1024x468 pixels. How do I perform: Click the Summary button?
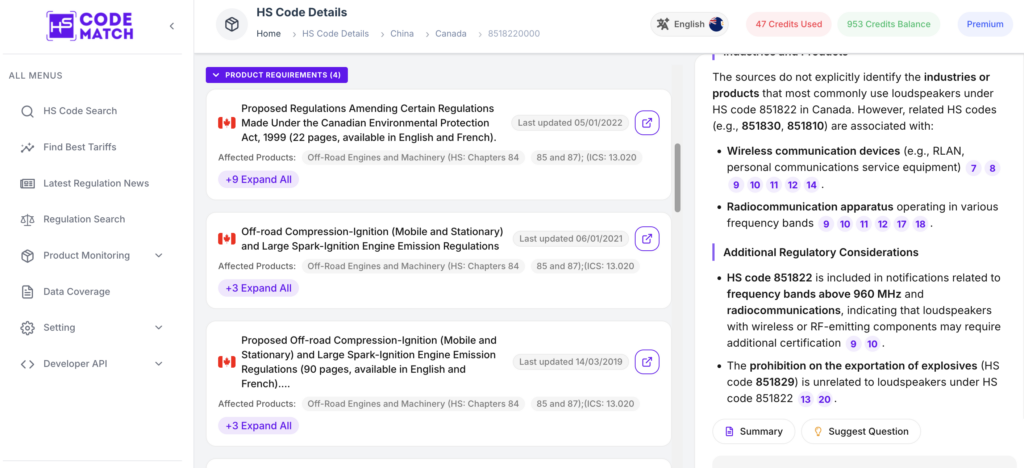(x=754, y=431)
